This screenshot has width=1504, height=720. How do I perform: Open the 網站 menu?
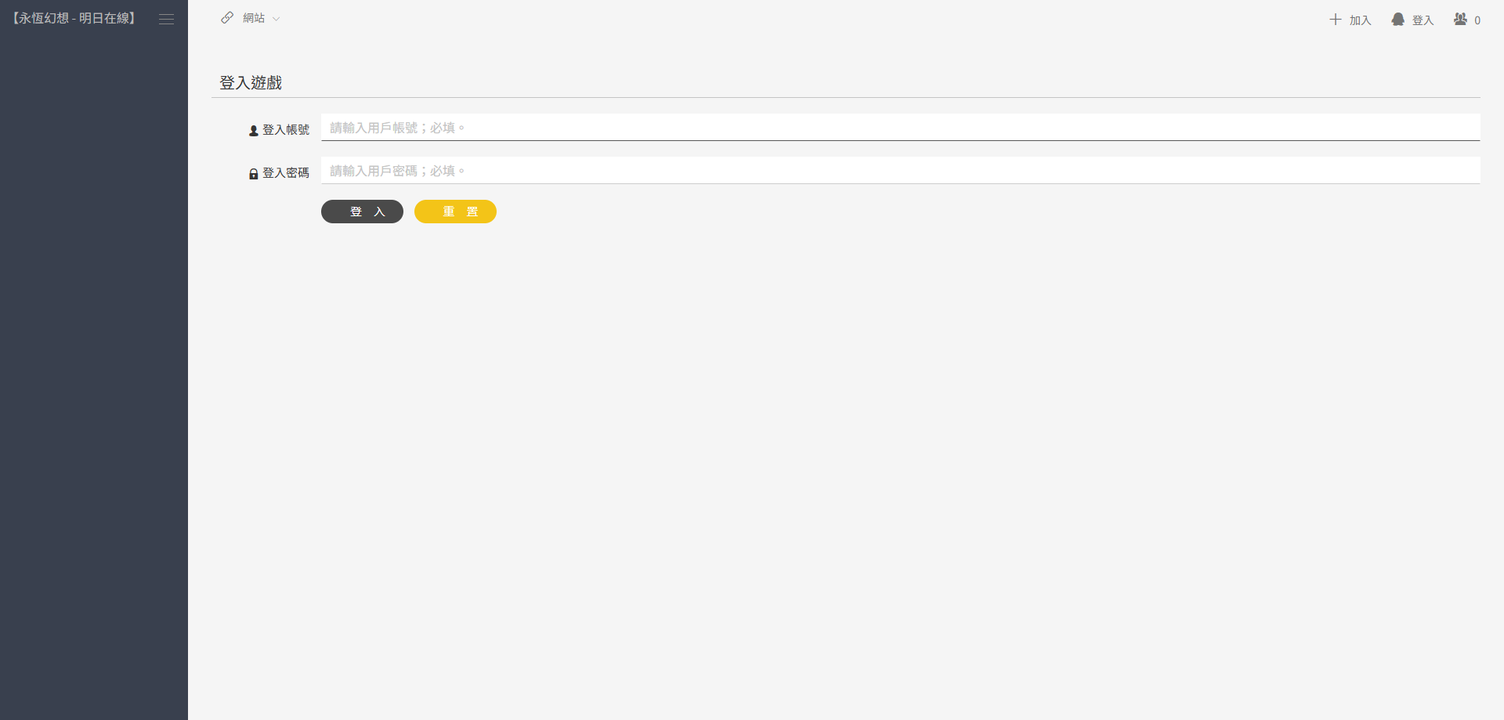254,18
